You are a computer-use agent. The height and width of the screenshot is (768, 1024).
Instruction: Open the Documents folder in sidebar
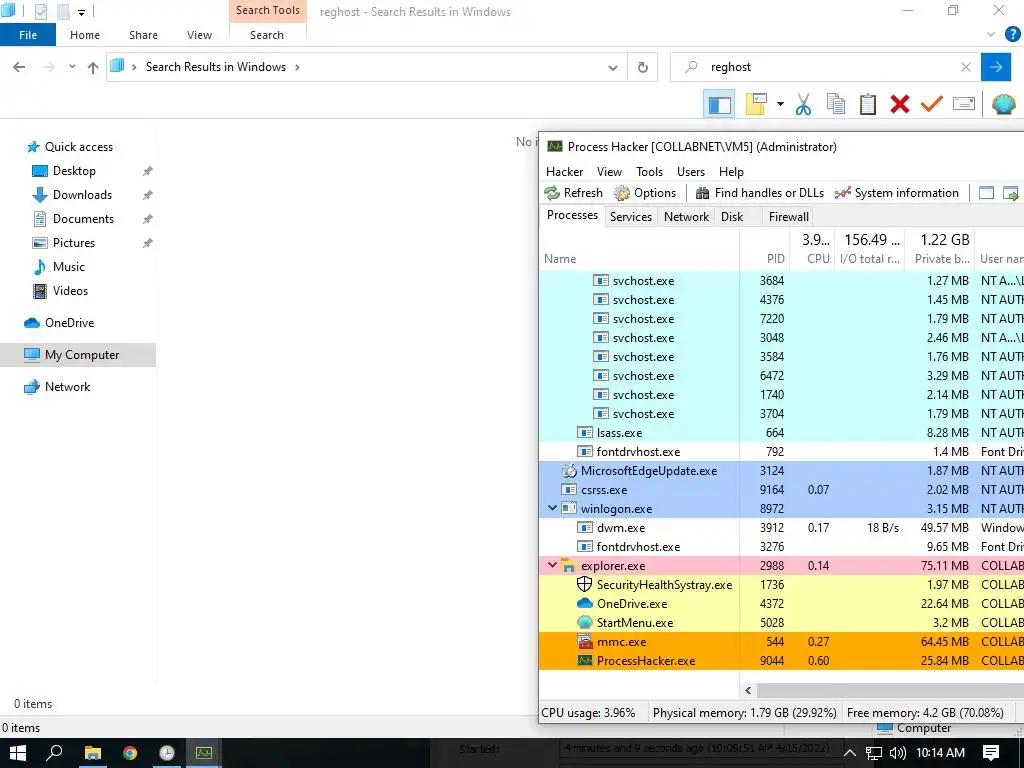tap(83, 219)
